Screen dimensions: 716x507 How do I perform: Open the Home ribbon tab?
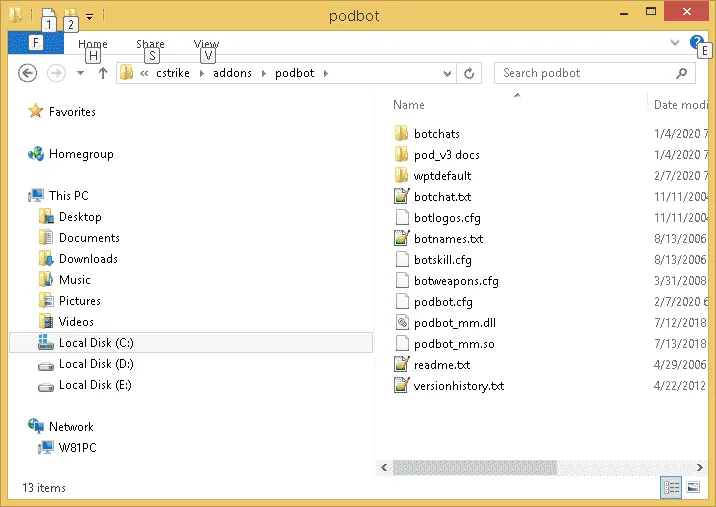coord(93,44)
